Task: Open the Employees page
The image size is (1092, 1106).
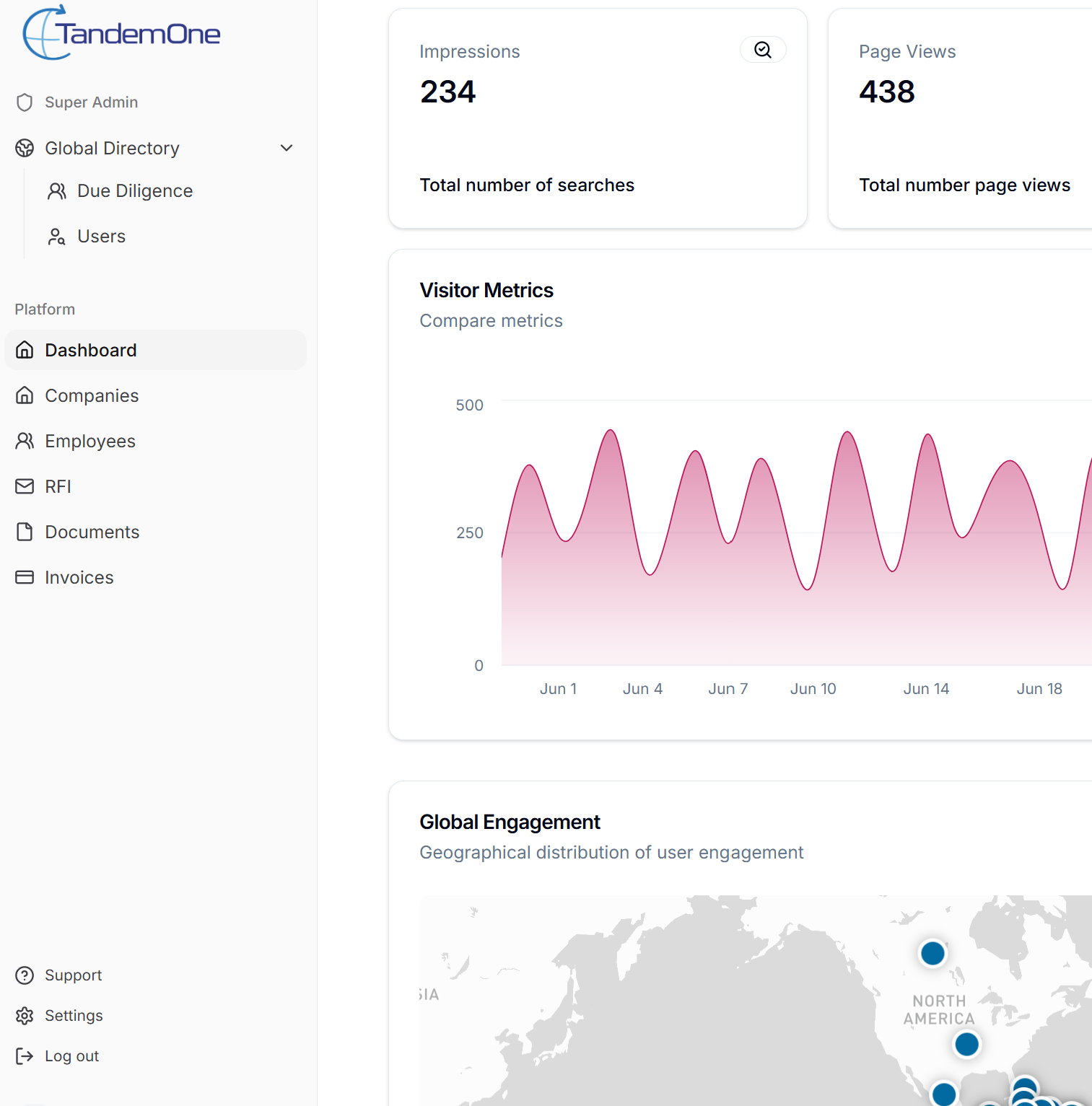Action: (x=90, y=441)
